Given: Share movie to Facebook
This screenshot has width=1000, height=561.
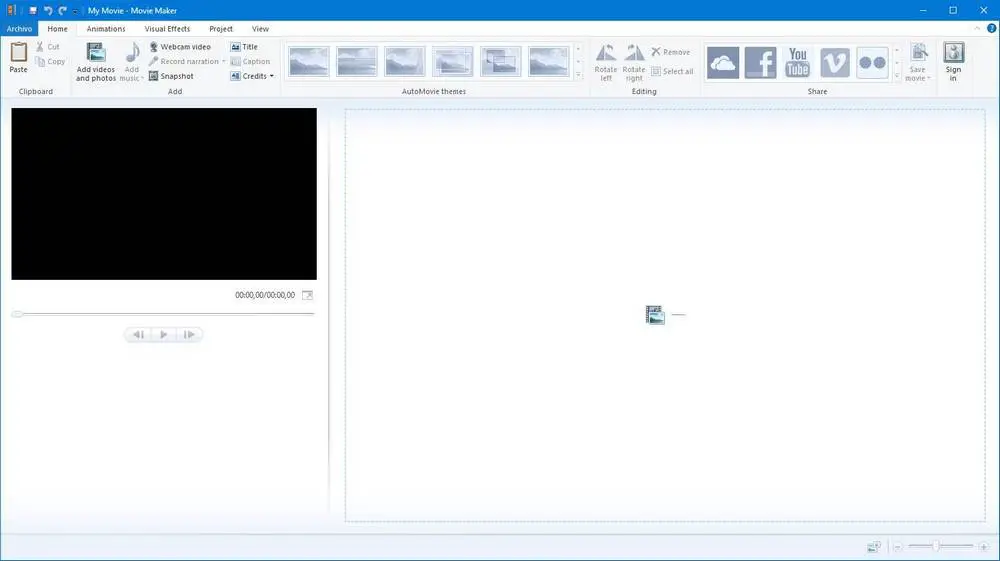Looking at the screenshot, I should point(760,62).
